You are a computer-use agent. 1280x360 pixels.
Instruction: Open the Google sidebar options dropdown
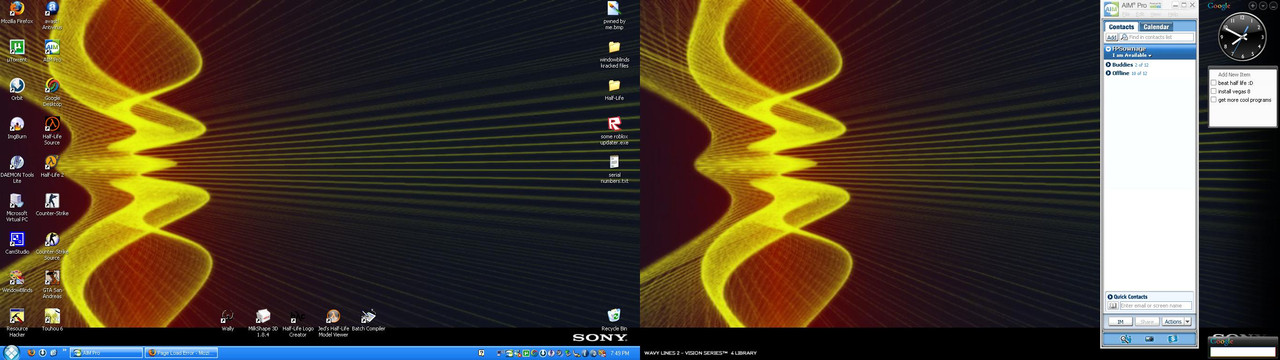tap(1262, 5)
